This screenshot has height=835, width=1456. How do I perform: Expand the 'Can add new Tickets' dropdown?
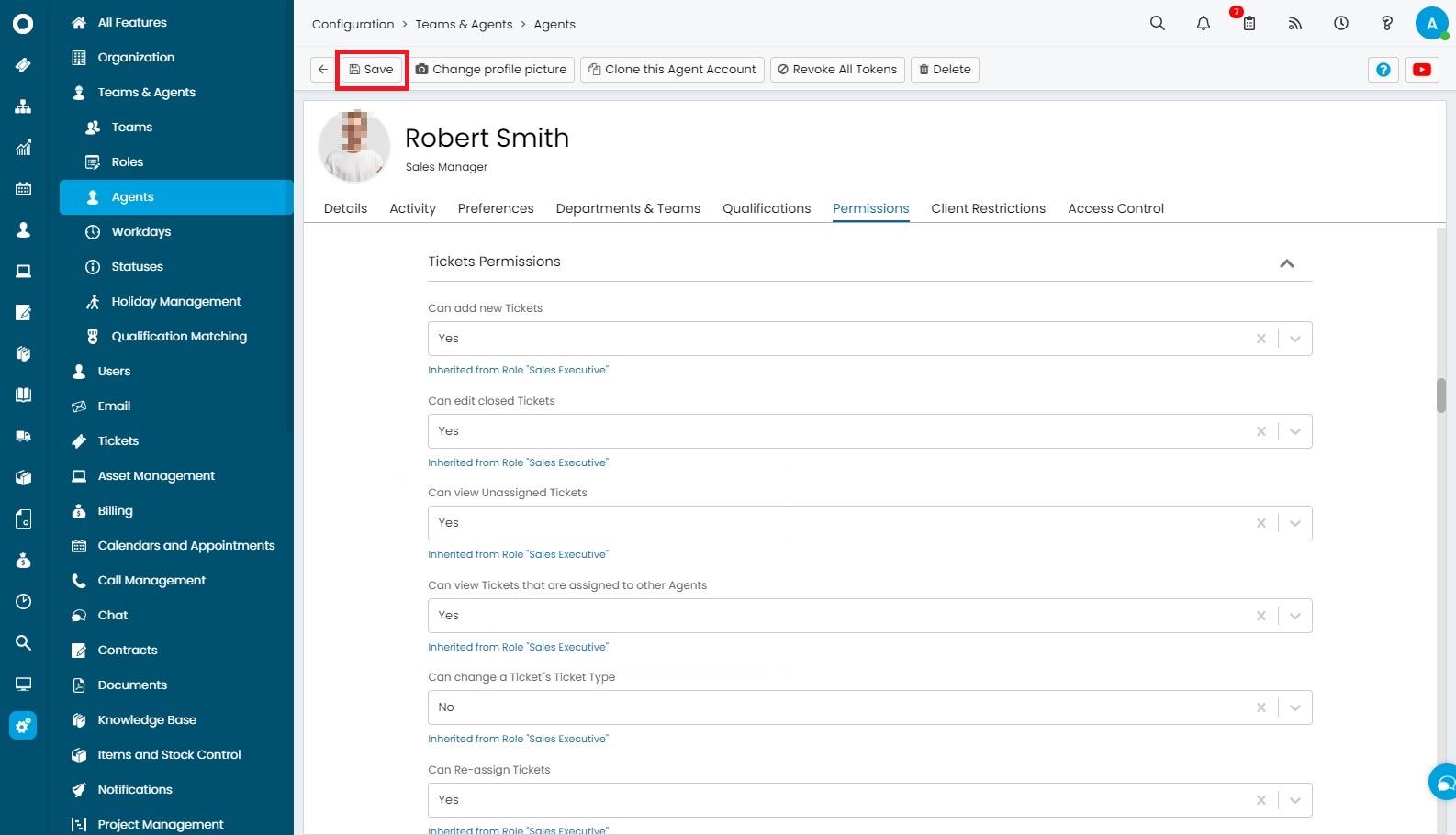[1294, 339]
